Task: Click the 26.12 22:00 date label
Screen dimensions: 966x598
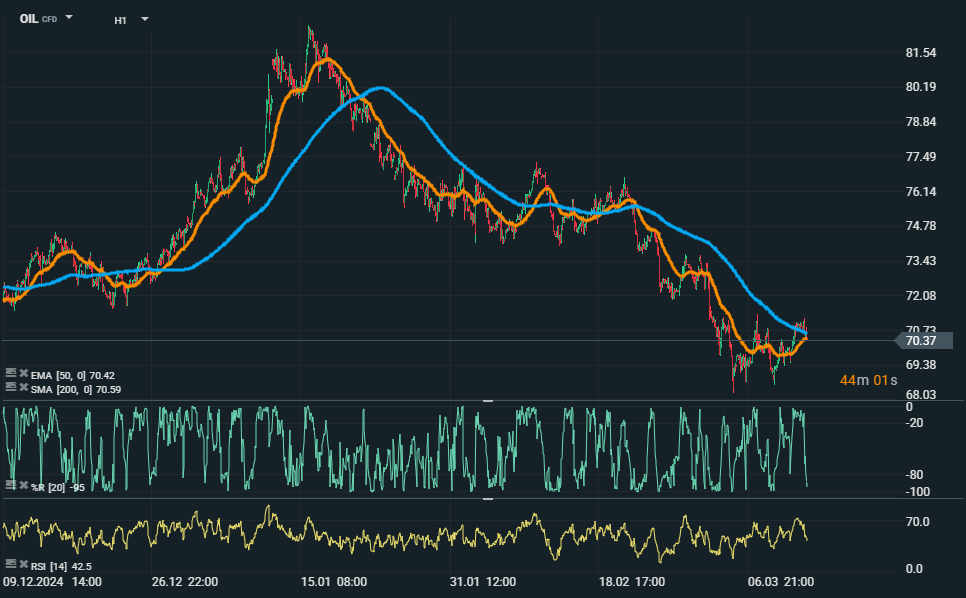Action: [x=185, y=582]
